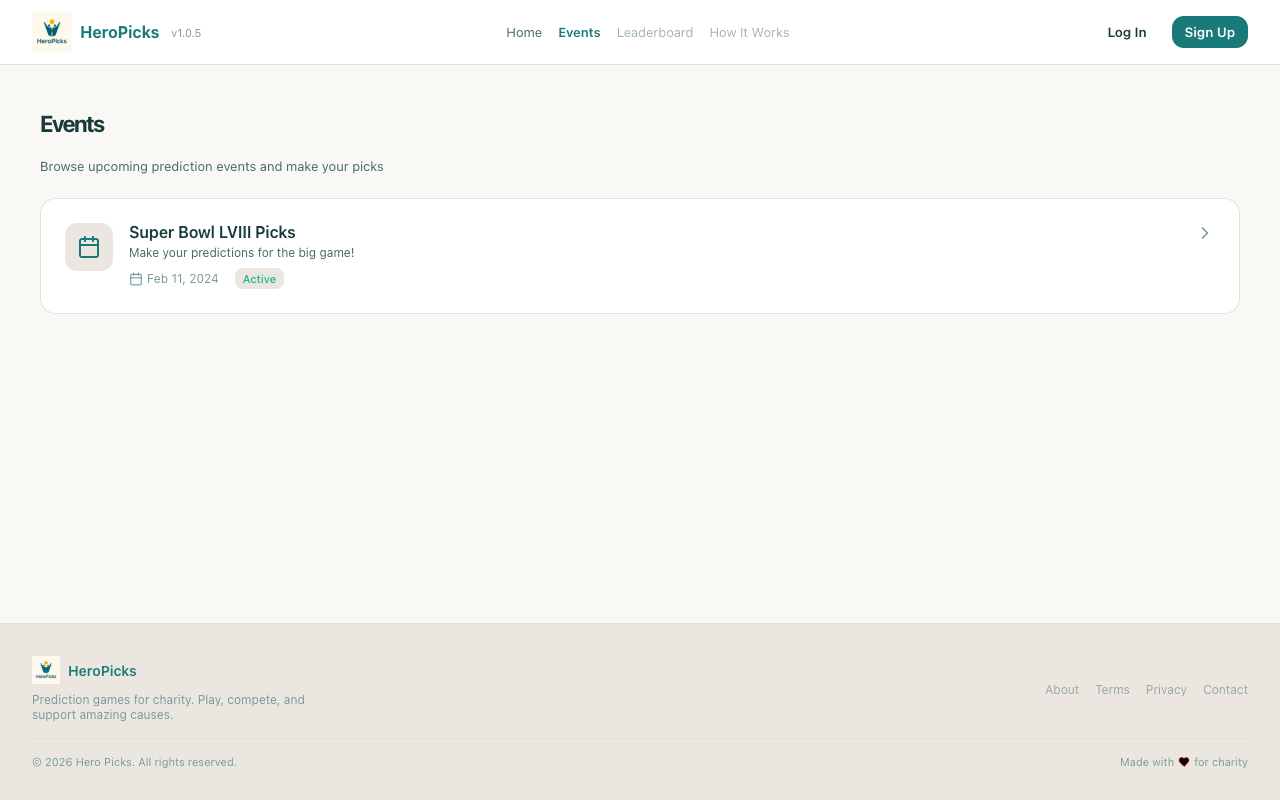Screen dimensions: 1280x800
Task: Click the HeroPicks brand name in header
Action: click(x=119, y=32)
